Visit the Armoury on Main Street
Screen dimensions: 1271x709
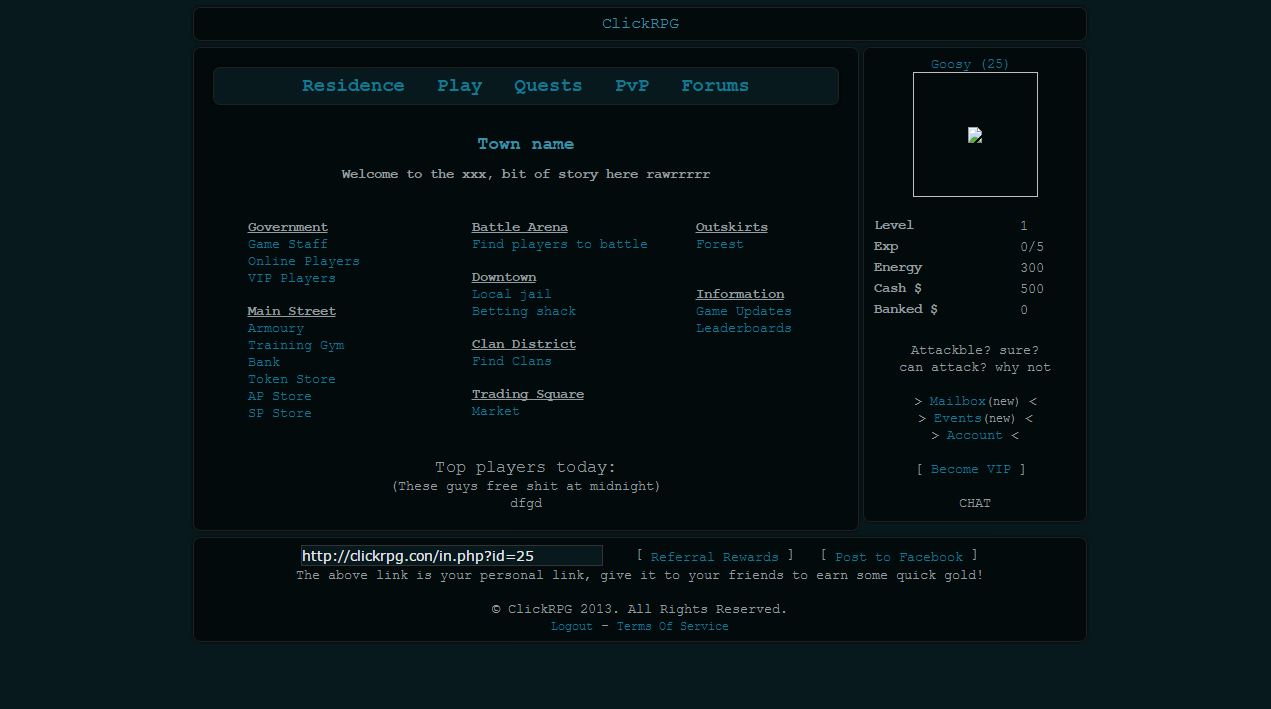click(276, 328)
